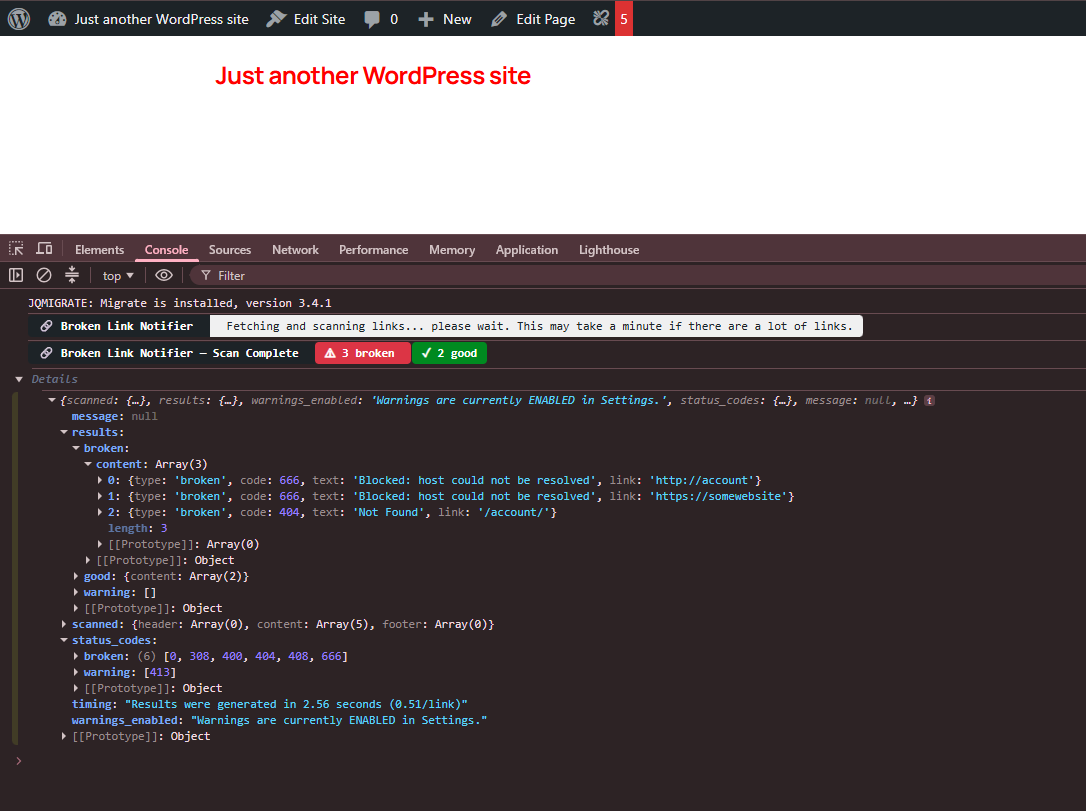Clear the console with the clear icon
This screenshot has height=811, width=1086.
tap(44, 275)
